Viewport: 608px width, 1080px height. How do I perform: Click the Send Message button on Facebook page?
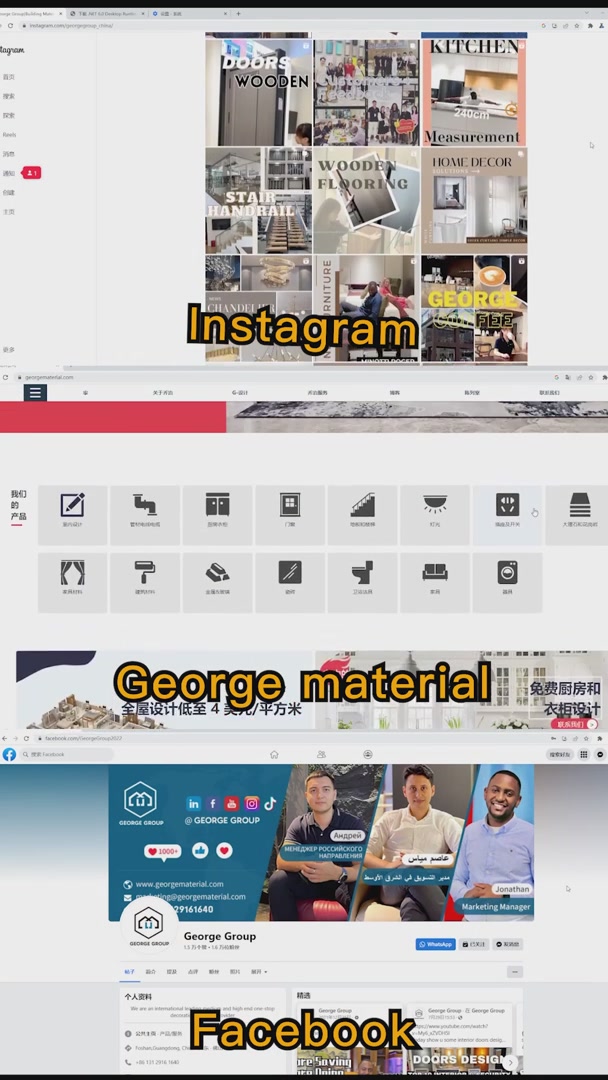(x=507, y=944)
